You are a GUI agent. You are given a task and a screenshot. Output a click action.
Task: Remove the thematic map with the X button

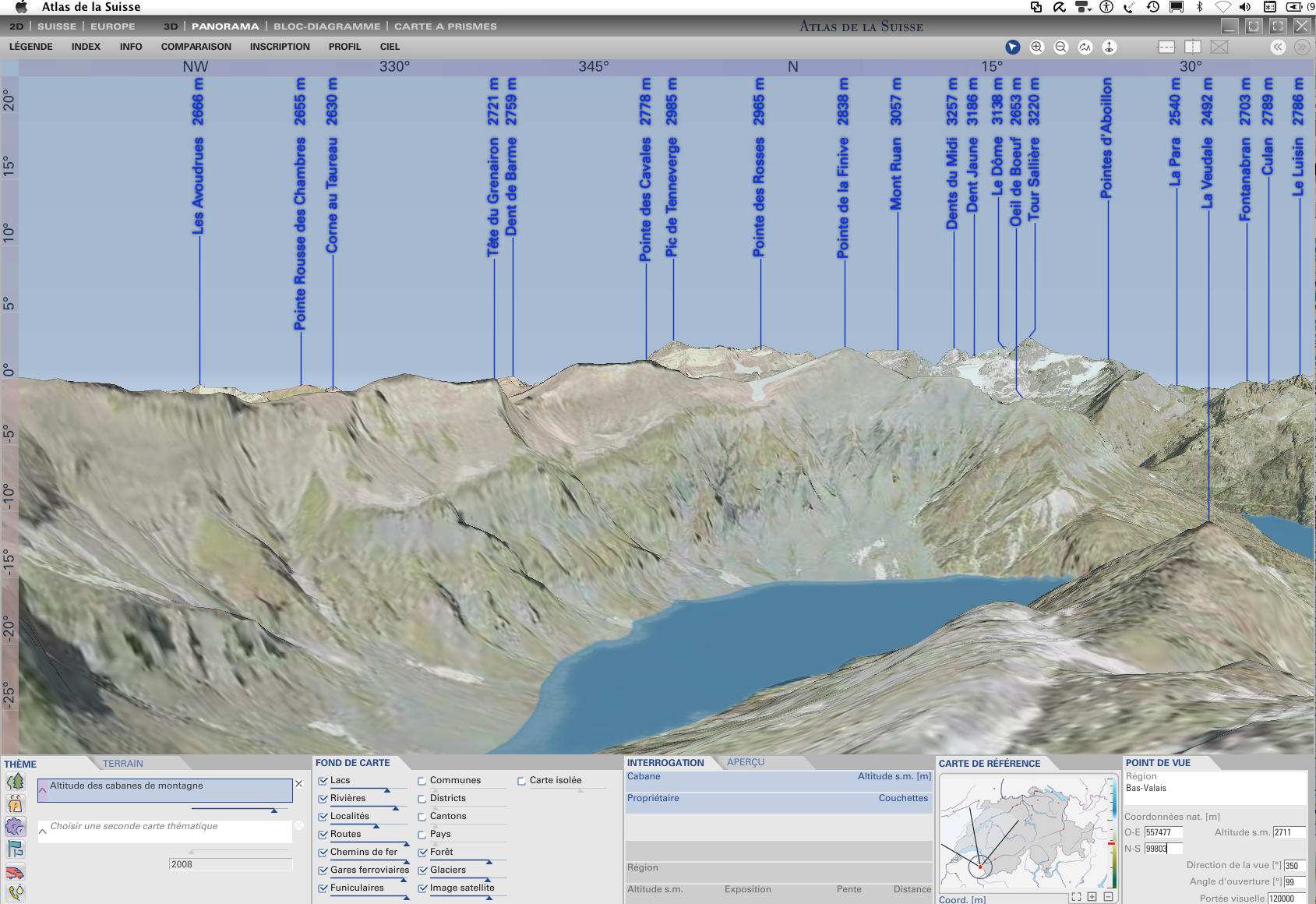tap(298, 784)
